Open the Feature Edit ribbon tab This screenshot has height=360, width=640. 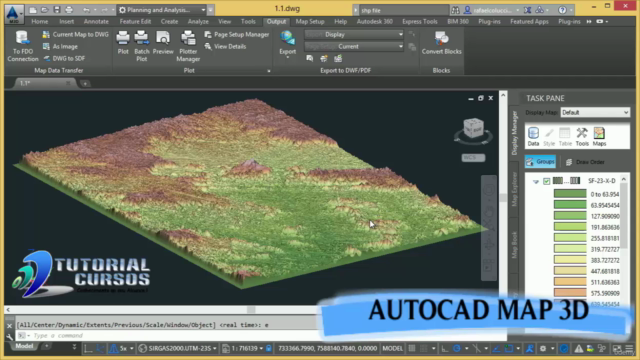pyautogui.click(x=135, y=21)
